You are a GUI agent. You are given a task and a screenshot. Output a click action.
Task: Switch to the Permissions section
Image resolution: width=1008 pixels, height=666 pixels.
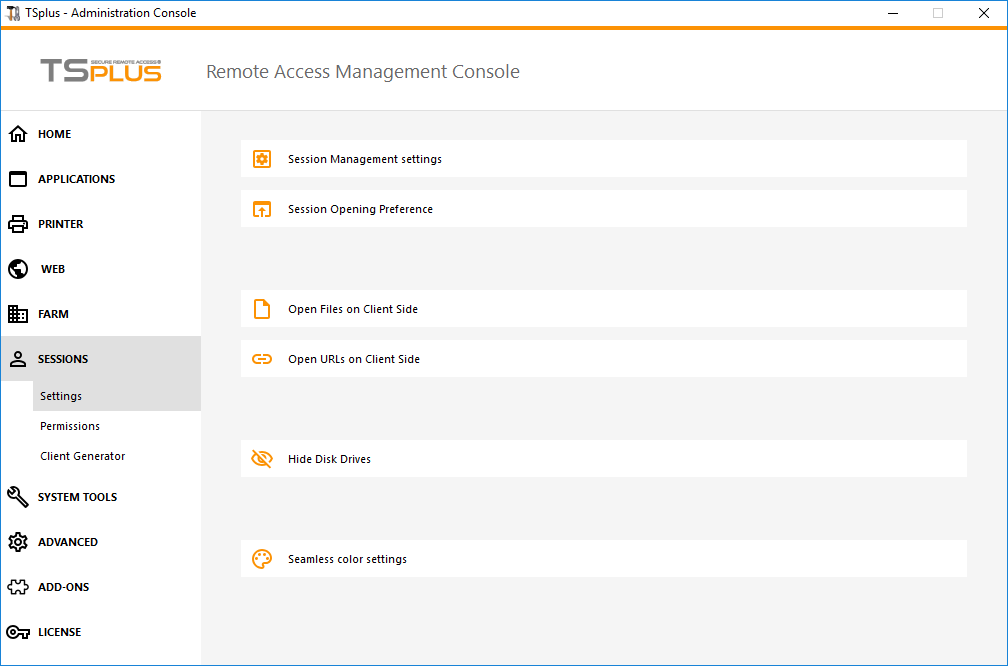tap(69, 425)
